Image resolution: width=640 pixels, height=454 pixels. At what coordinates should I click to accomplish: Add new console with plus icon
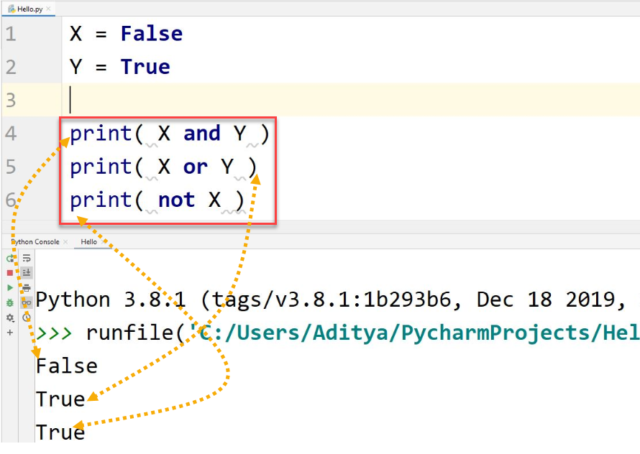pos(10,331)
